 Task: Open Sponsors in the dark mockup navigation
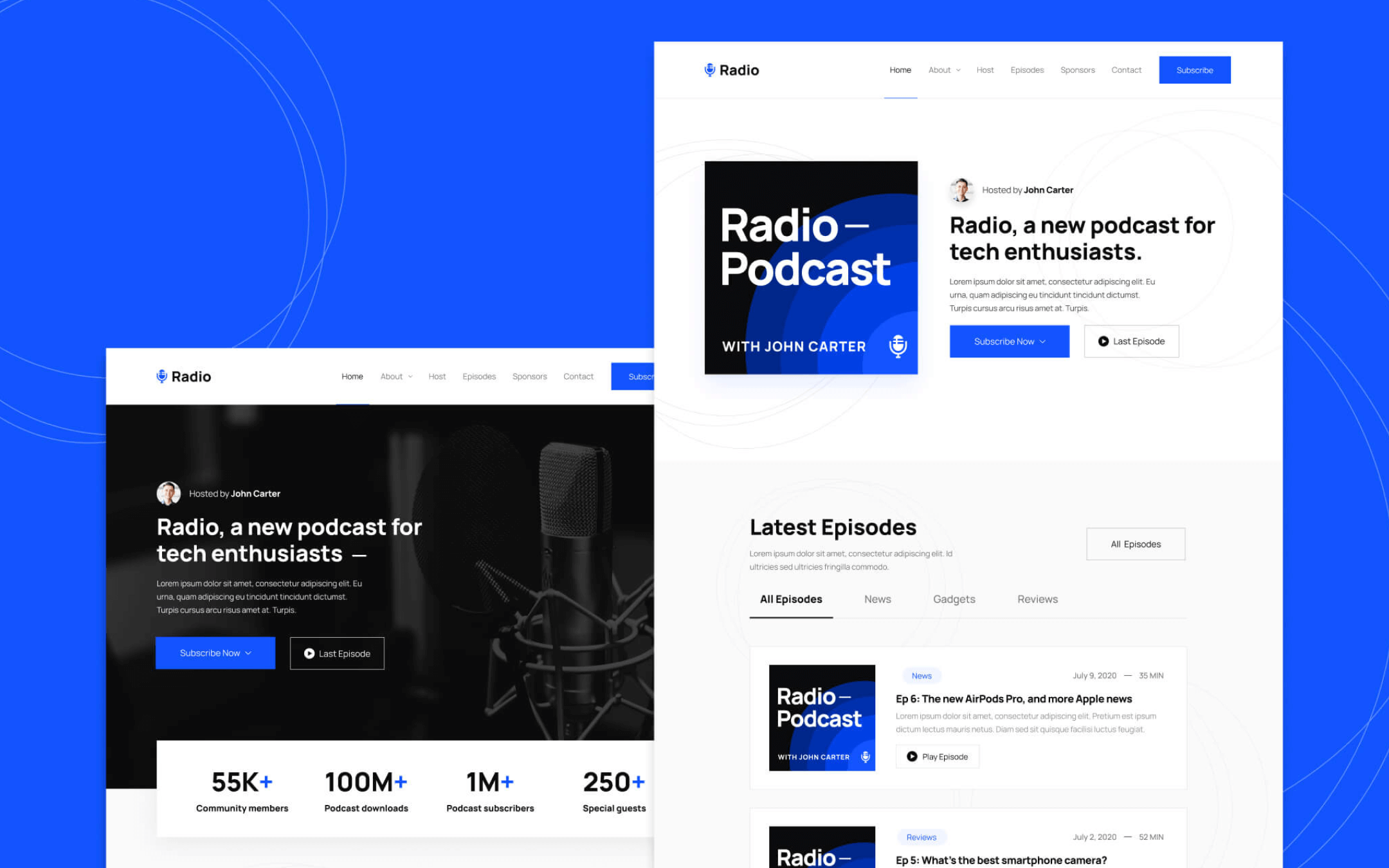click(530, 377)
